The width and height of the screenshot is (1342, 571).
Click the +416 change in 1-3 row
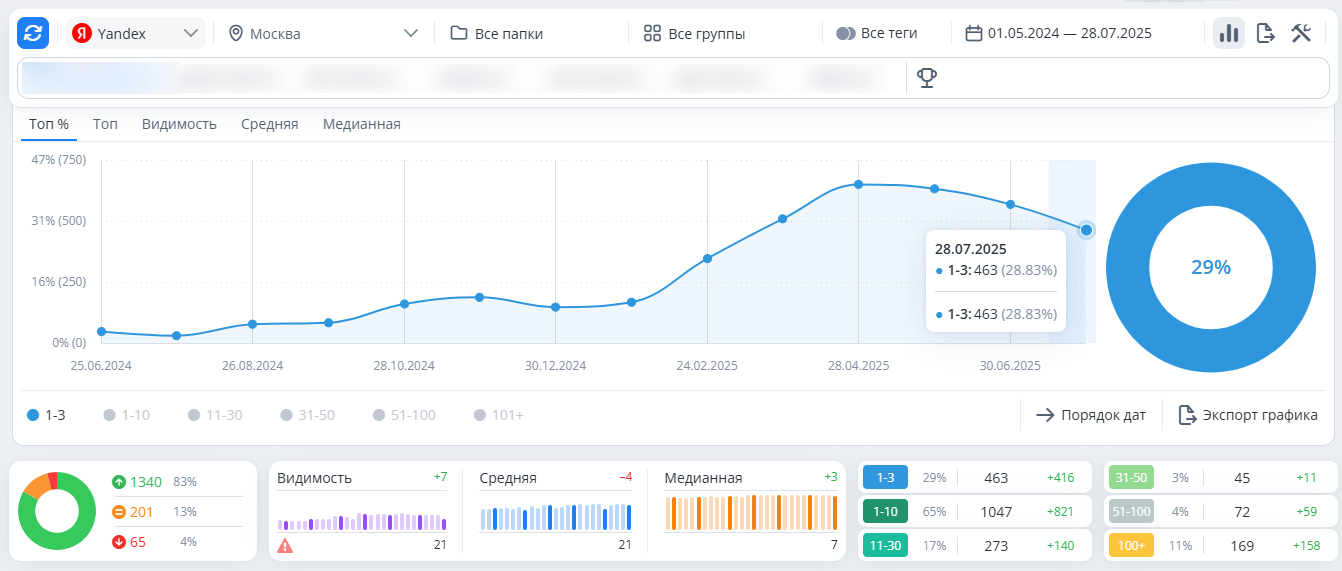1060,478
